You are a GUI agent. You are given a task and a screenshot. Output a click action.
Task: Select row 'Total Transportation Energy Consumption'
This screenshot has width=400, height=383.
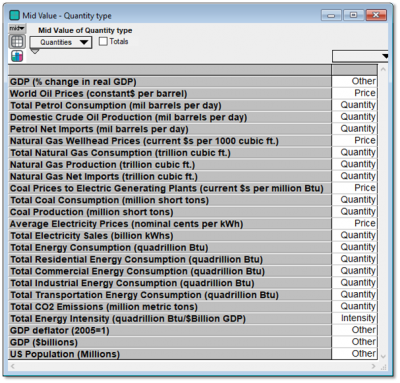170,295
